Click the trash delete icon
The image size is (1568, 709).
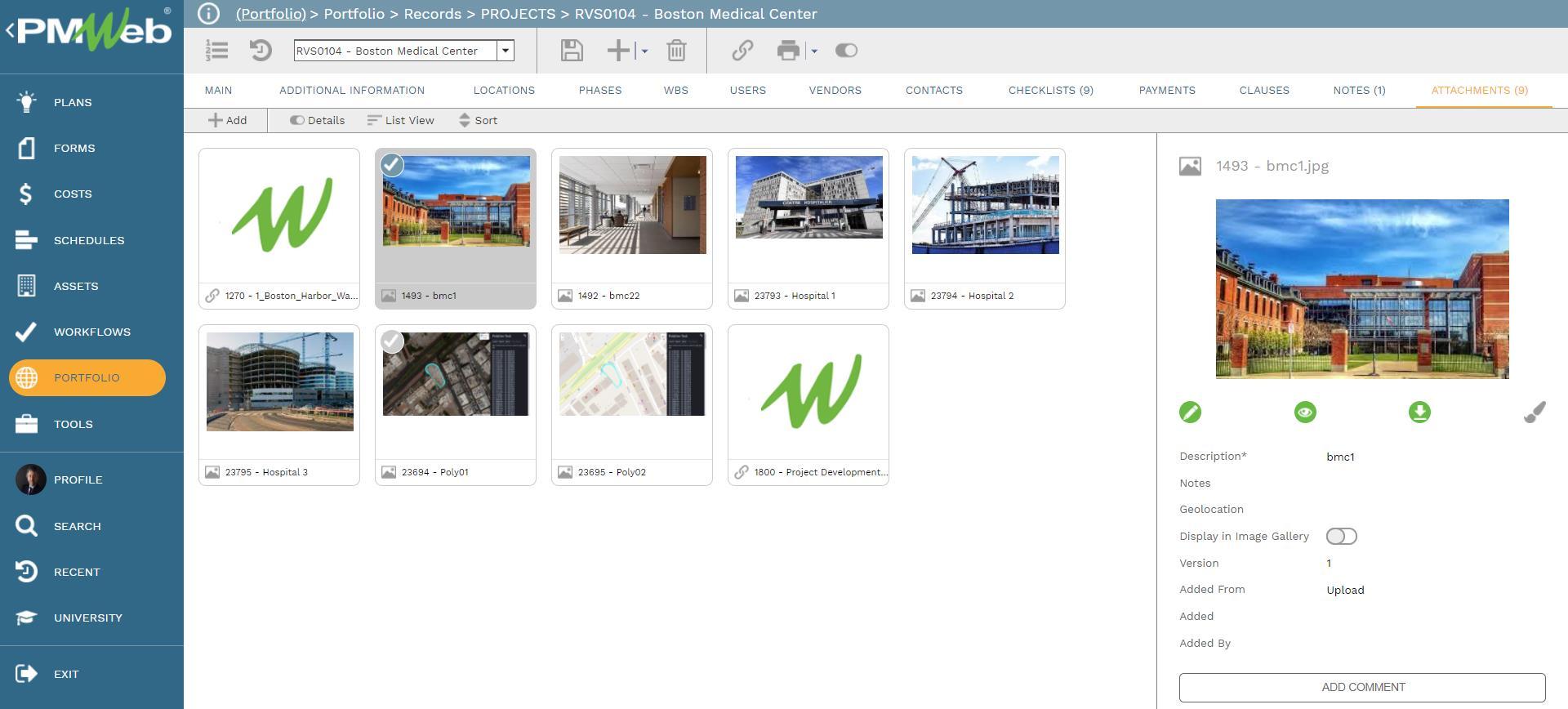[676, 51]
